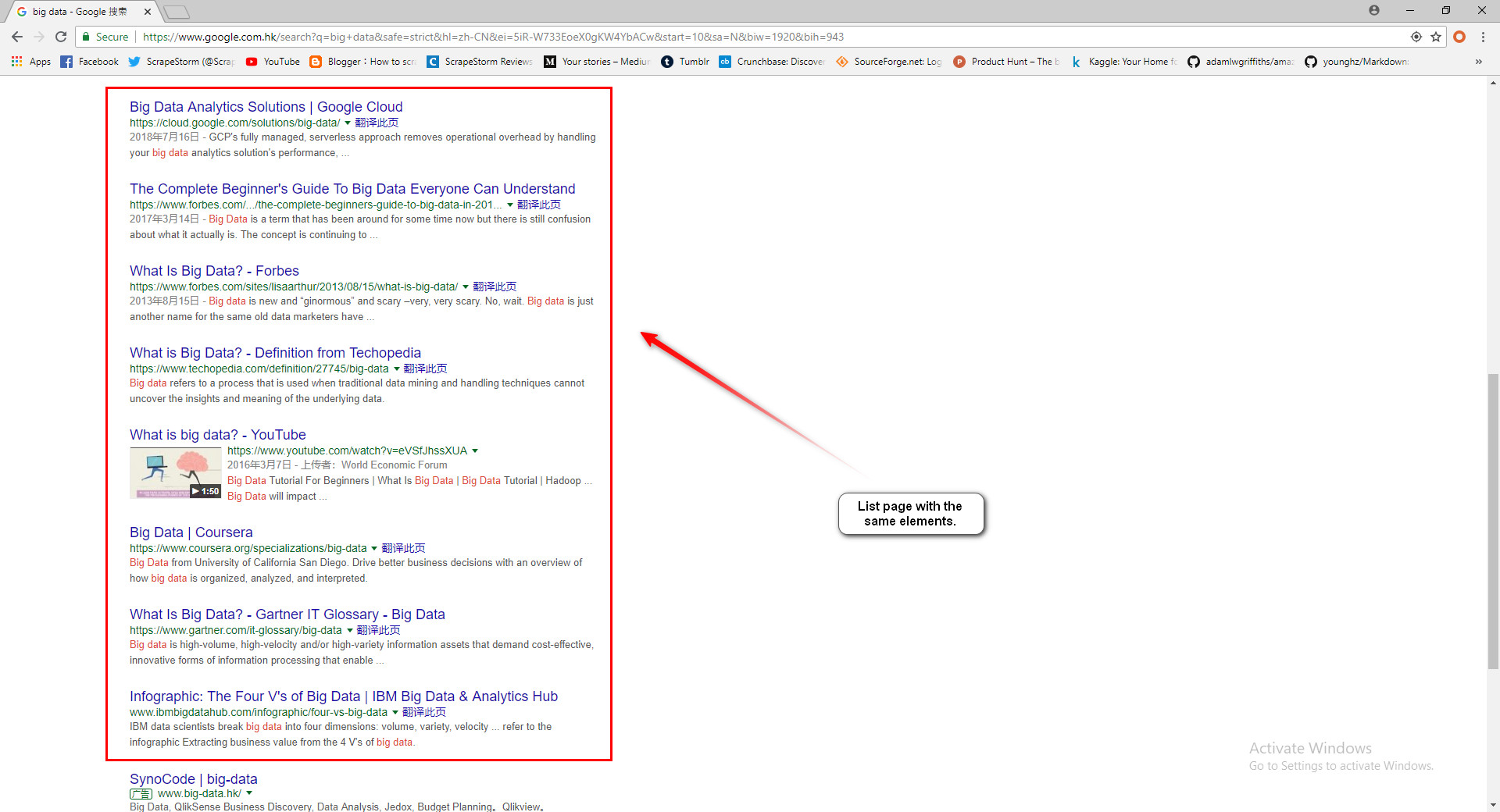Expand dropdown beside ibmbigdatahub.com URL
Screen dimensions: 1500x812
(x=395, y=712)
